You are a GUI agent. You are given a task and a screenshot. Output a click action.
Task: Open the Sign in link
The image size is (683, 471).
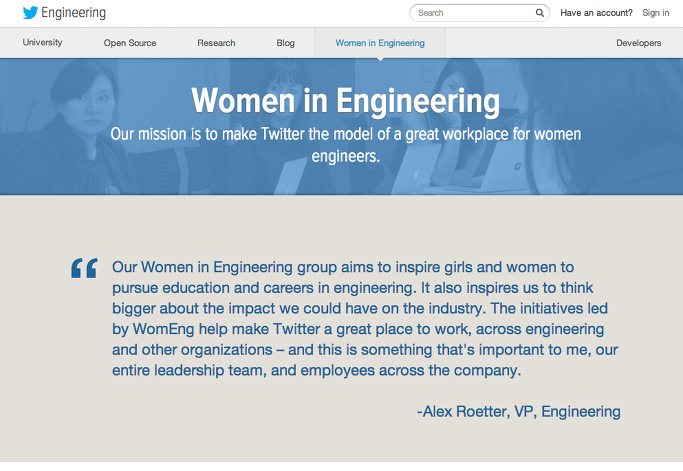[x=655, y=13]
